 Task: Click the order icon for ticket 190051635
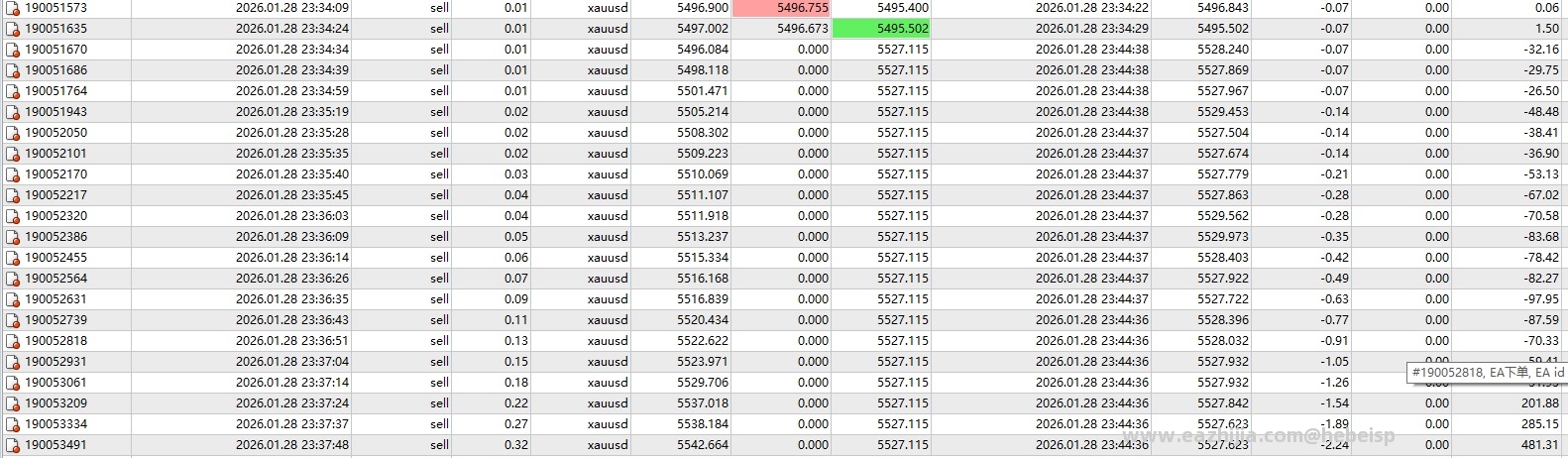13,29
